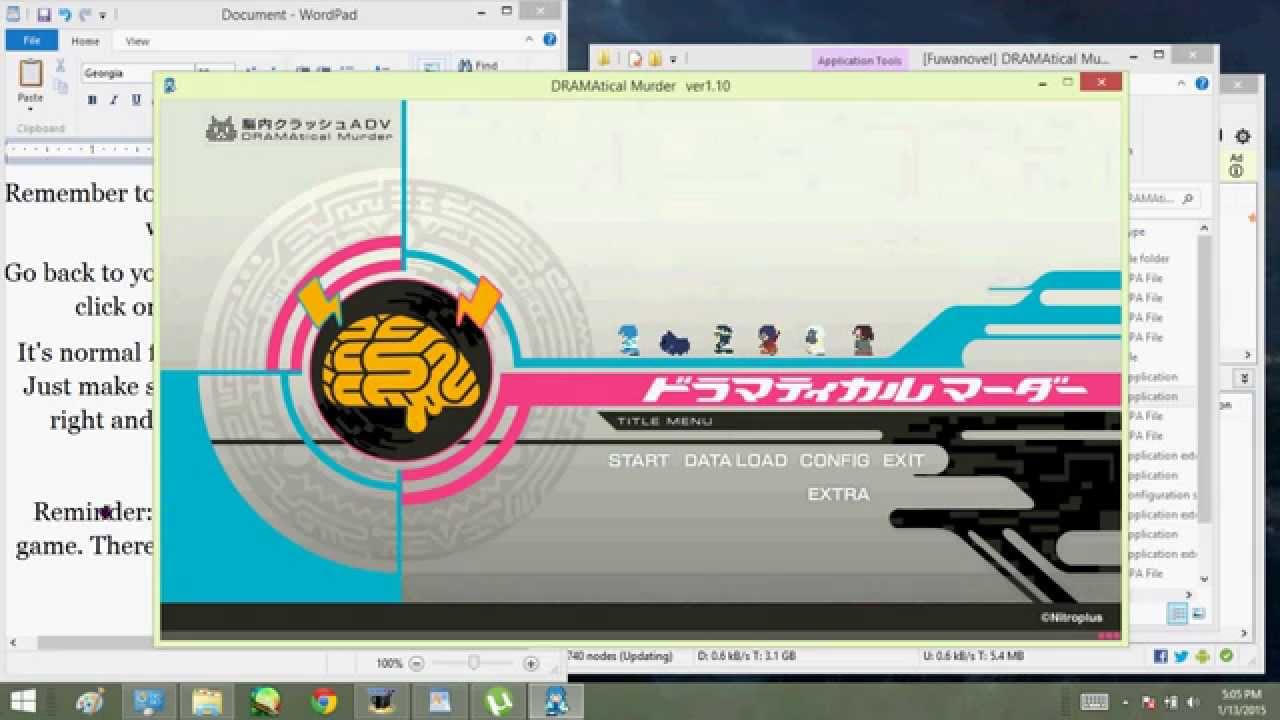Image resolution: width=1280 pixels, height=720 pixels.
Task: Open WordPad Quick Access Toolbar customize arrow
Action: point(102,16)
